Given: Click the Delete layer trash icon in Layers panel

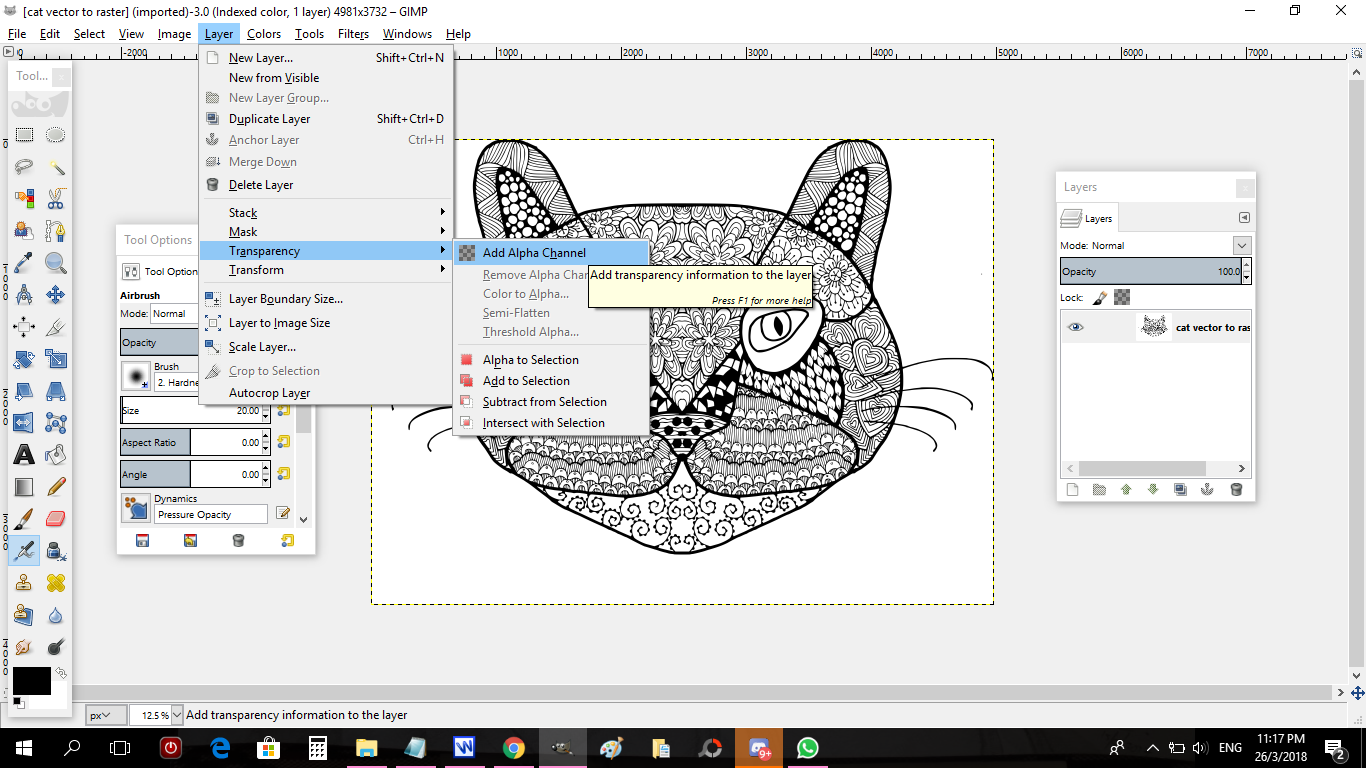Looking at the screenshot, I should (x=1236, y=490).
